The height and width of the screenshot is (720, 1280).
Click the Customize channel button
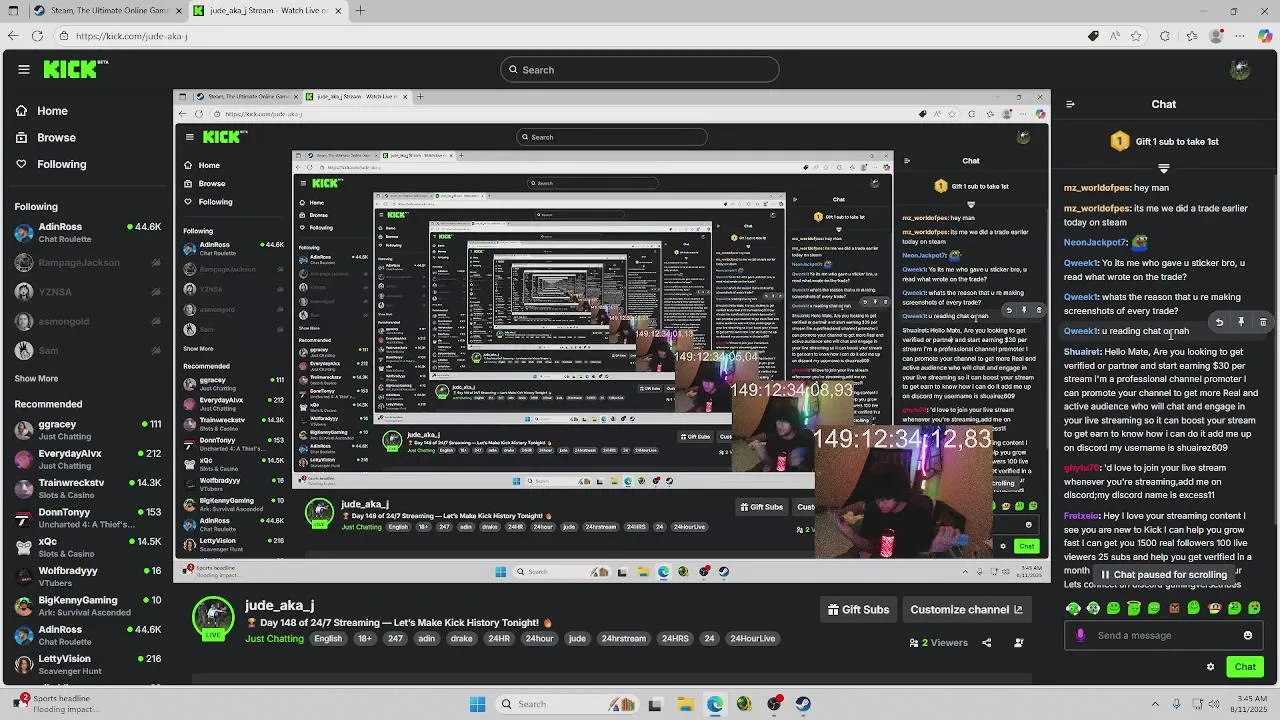(966, 610)
